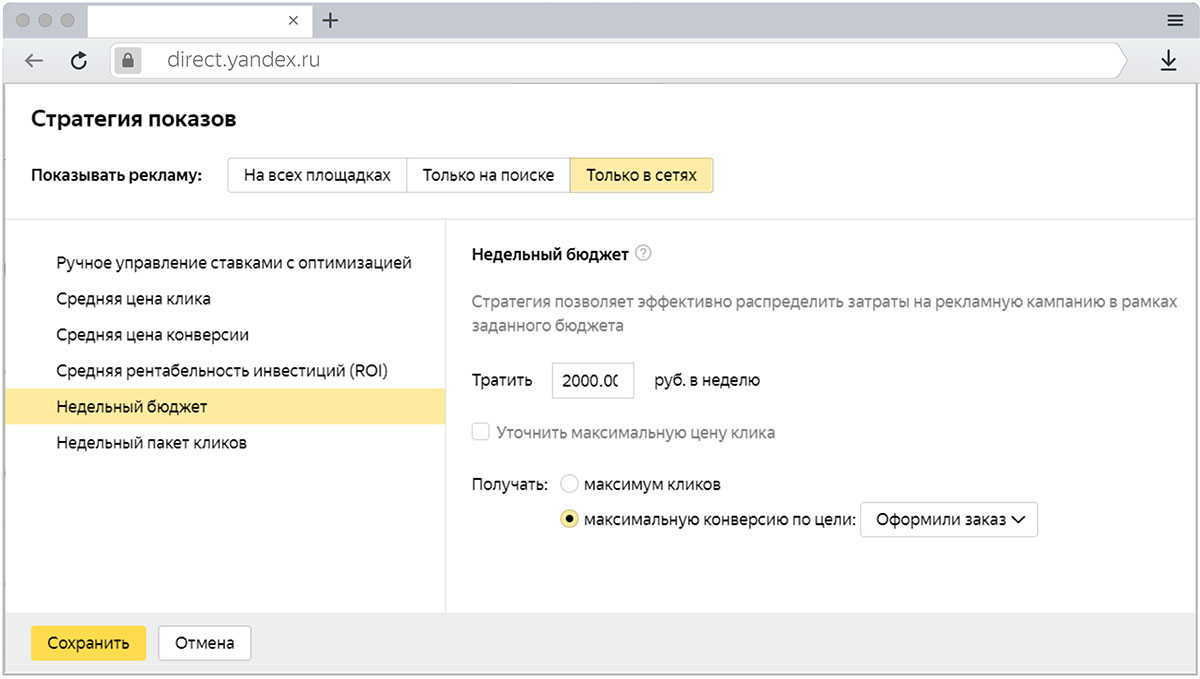Select Средняя цена клика strategy

(x=133, y=299)
